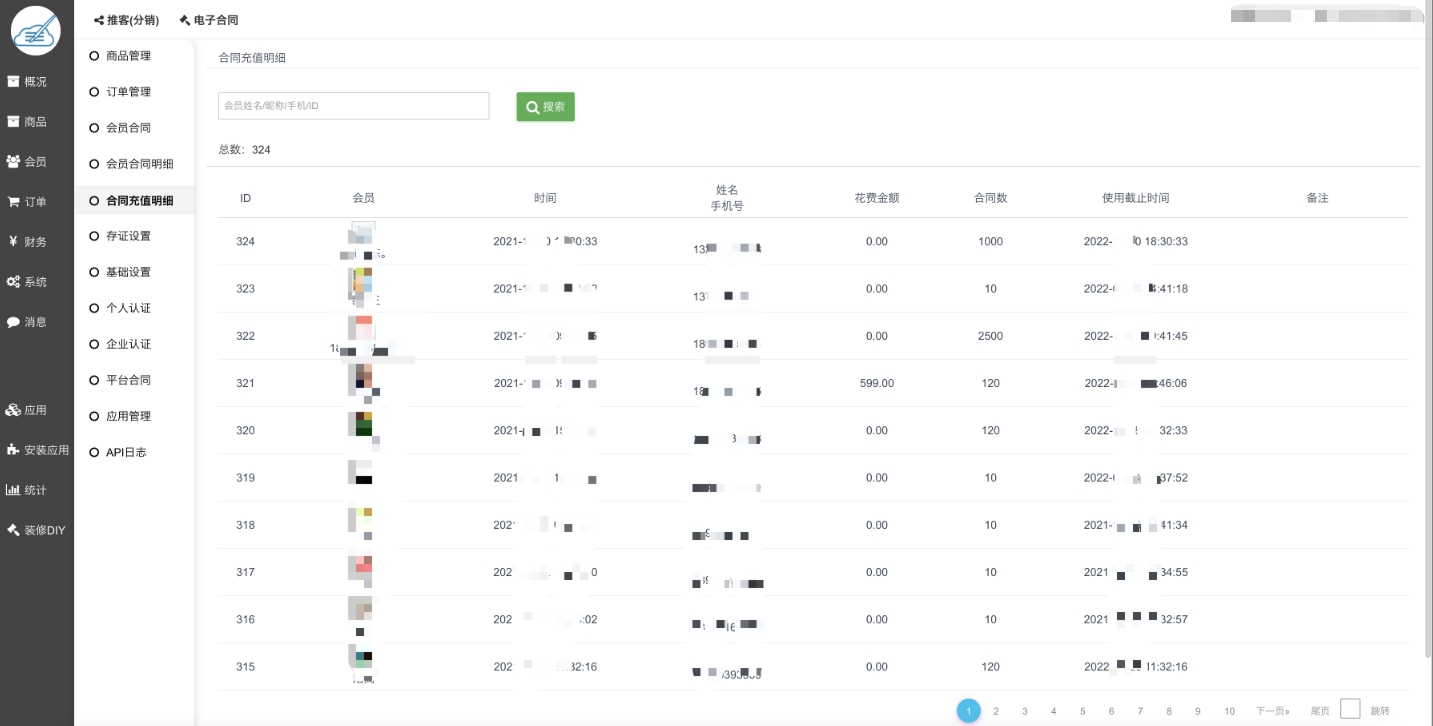This screenshot has width=1433, height=726.
Task: Jump to page 5 in pagination
Action: (x=1082, y=711)
